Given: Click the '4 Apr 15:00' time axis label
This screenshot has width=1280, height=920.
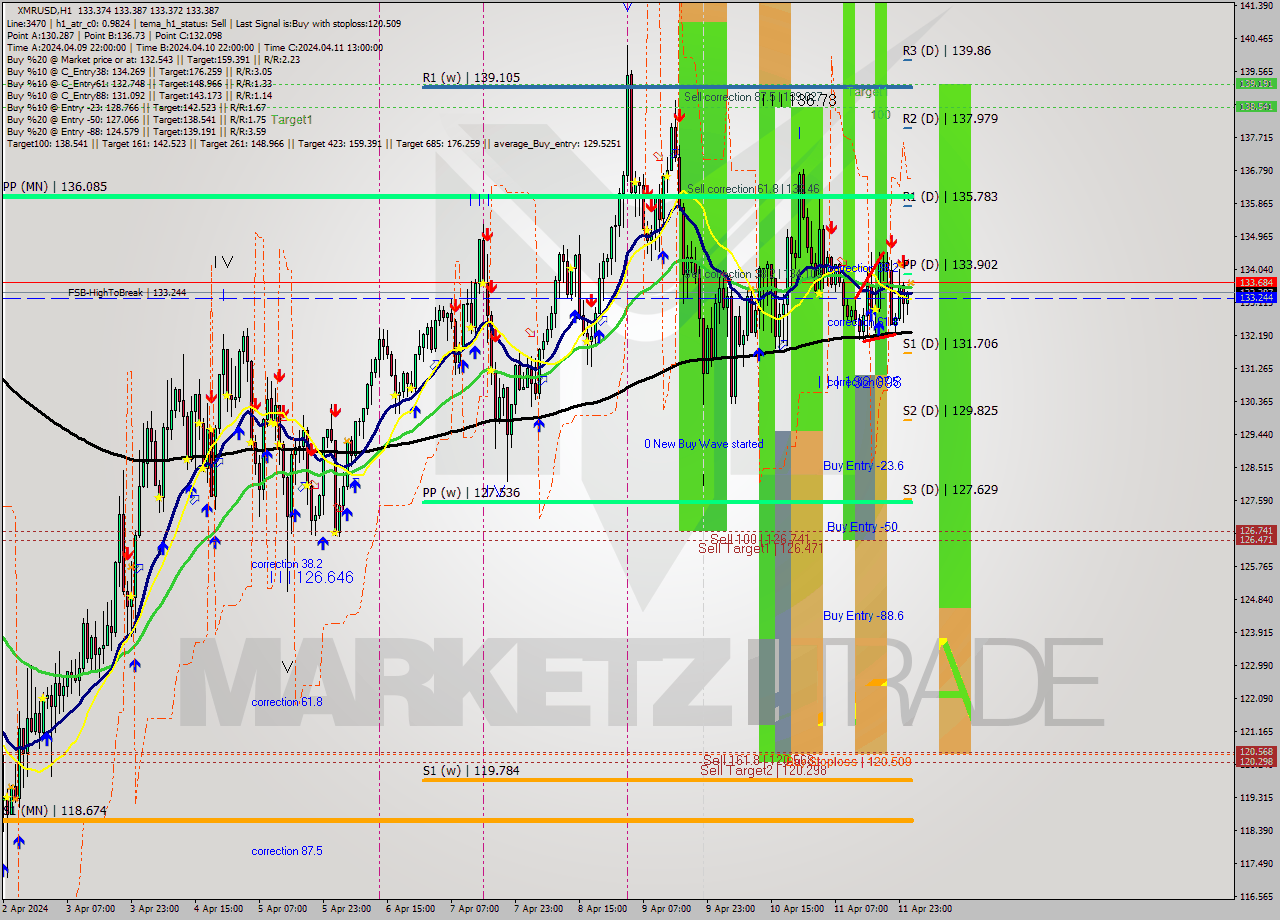Looking at the screenshot, I should pyautogui.click(x=219, y=909).
